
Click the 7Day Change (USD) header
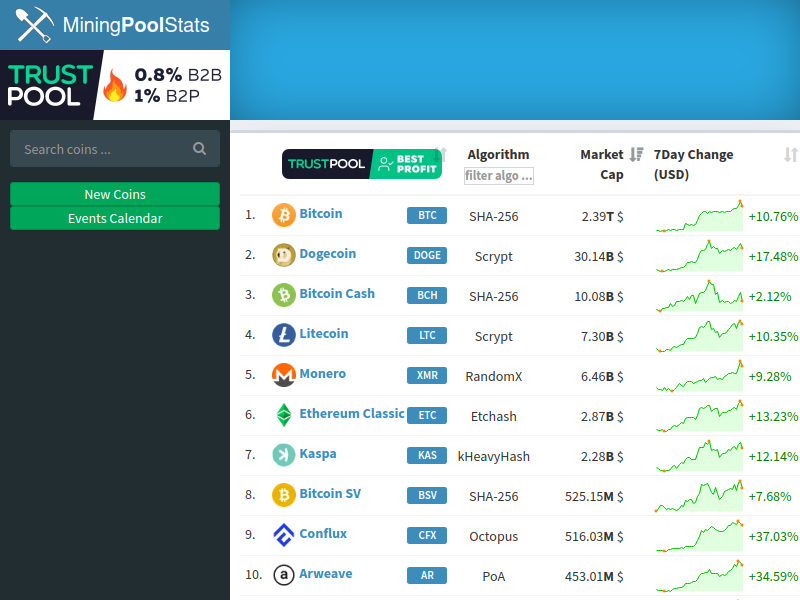click(693, 164)
